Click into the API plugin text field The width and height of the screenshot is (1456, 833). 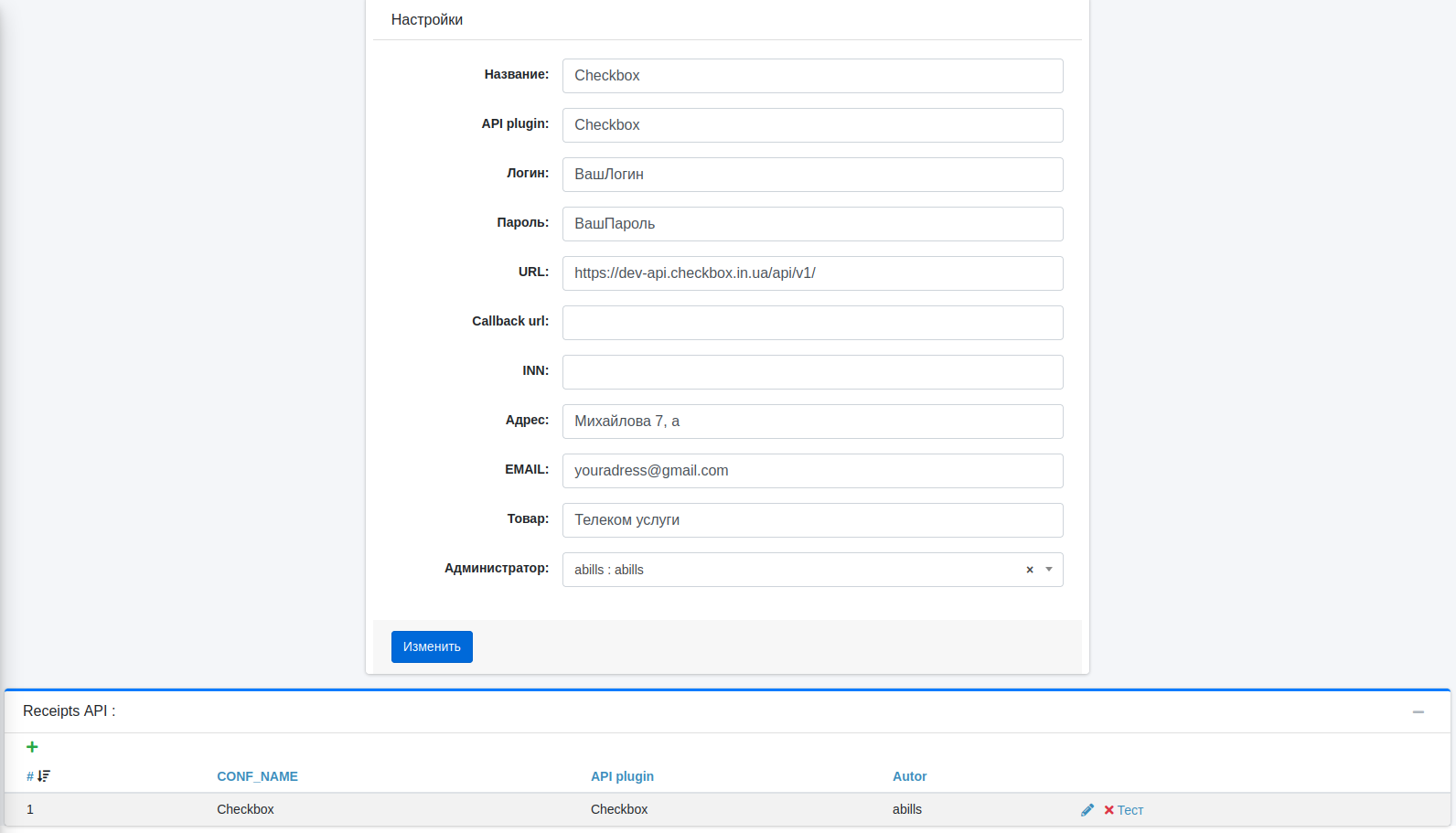pos(812,125)
